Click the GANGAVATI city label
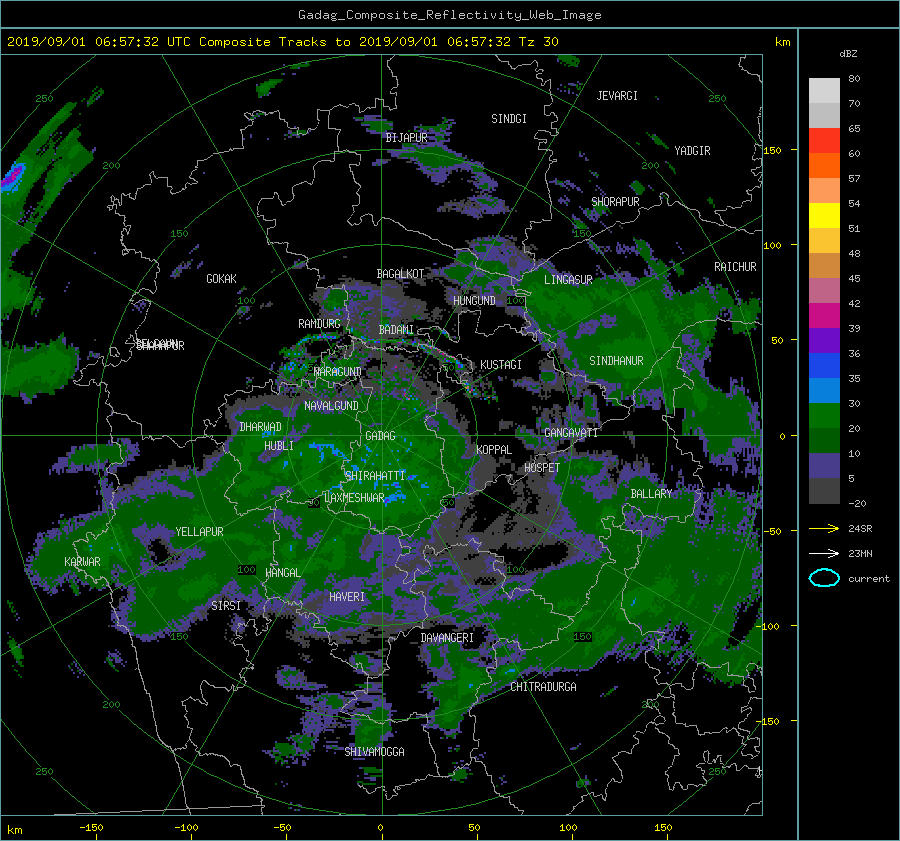The width and height of the screenshot is (900, 841). coord(571,432)
